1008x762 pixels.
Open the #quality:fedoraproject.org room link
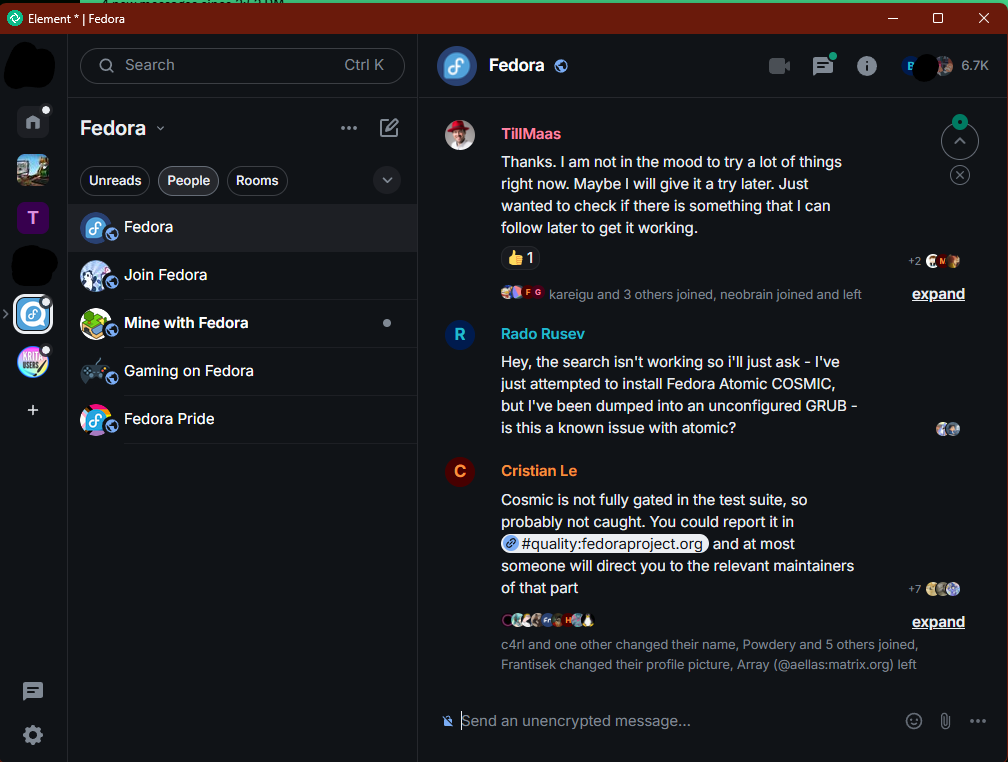604,544
